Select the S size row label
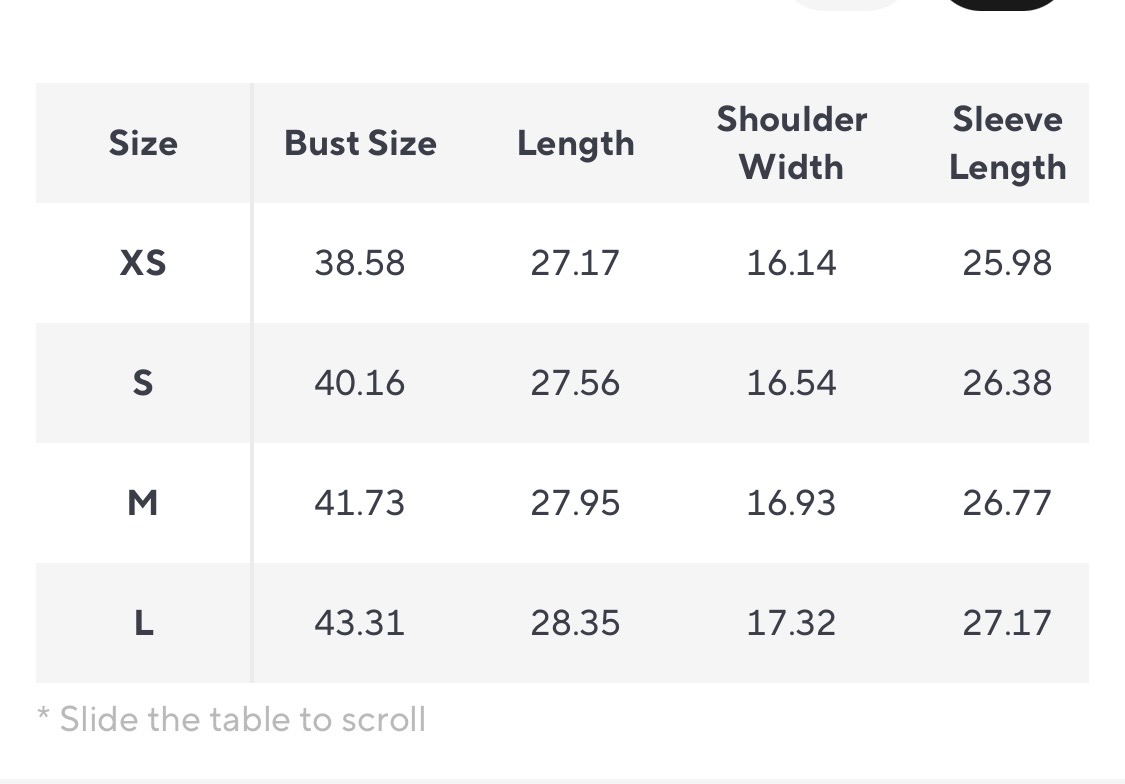1125x784 pixels. 143,383
